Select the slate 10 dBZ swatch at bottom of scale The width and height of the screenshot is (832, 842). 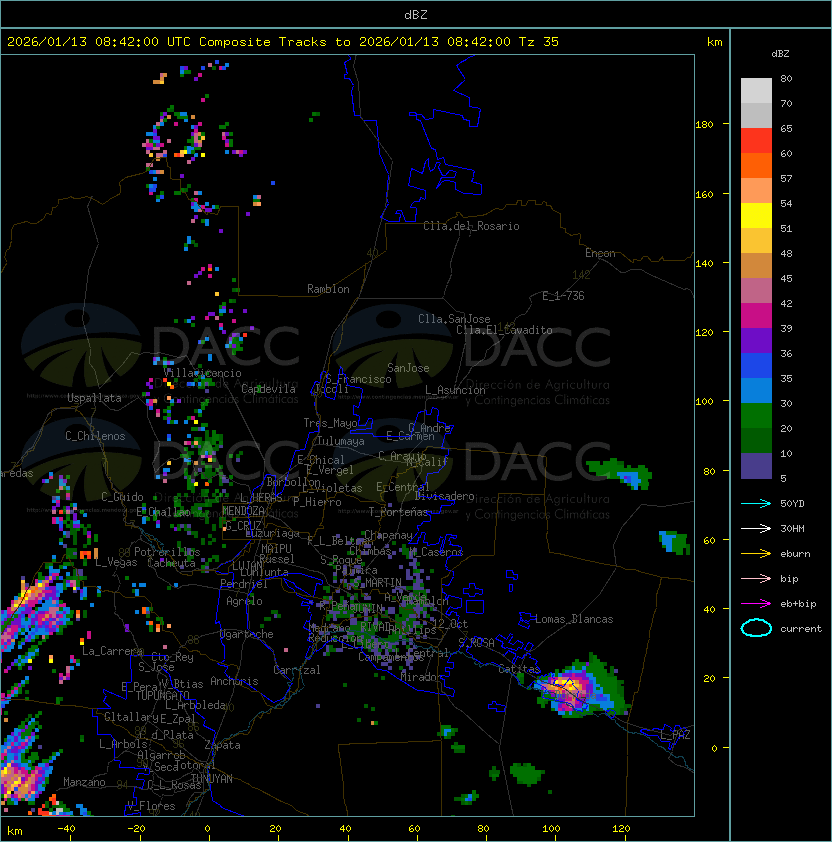756,466
